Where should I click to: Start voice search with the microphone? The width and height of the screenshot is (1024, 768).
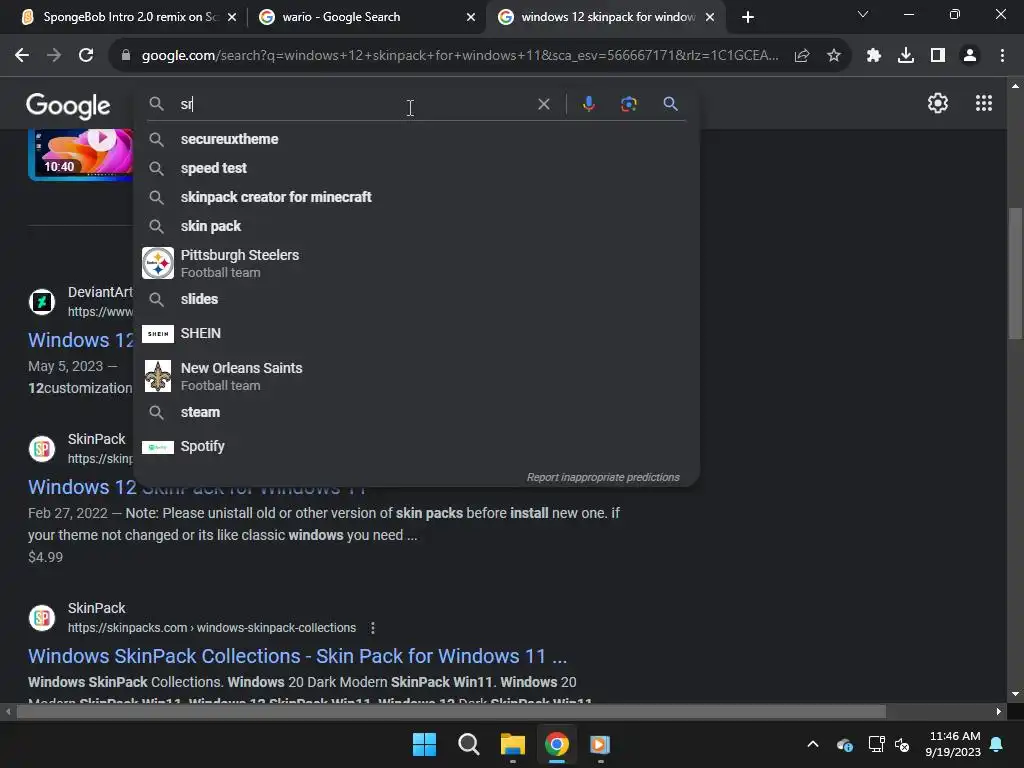pos(588,104)
